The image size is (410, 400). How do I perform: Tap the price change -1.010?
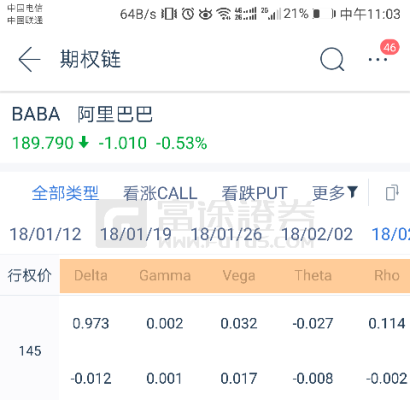click(x=122, y=143)
